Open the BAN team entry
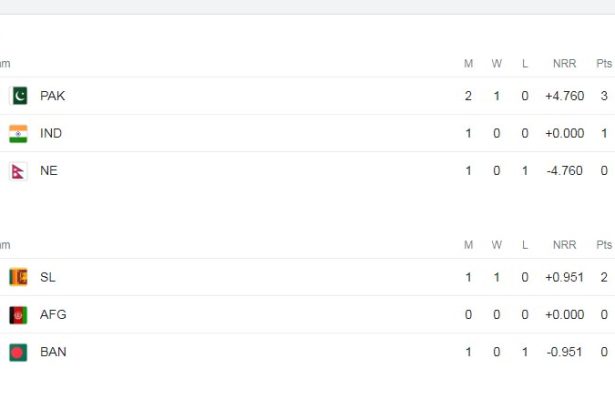 pos(53,352)
